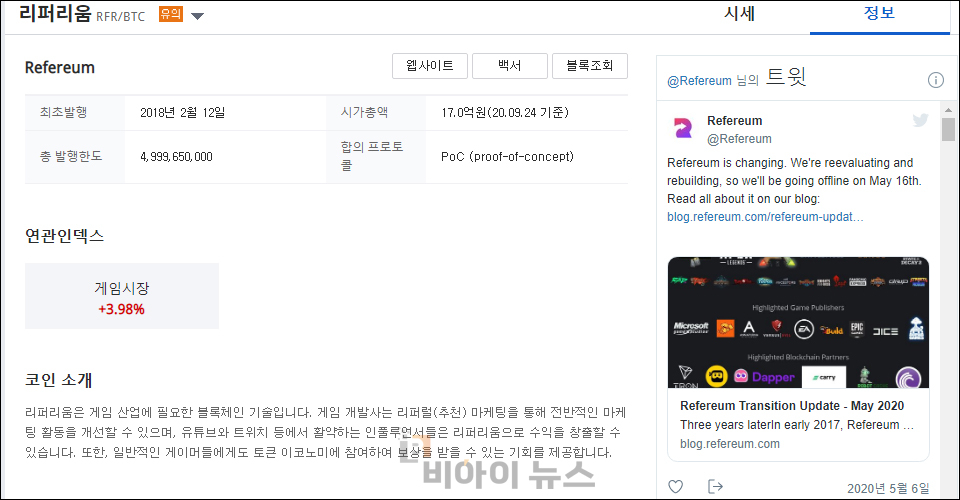Click the PoC (proof-of-concept) value
This screenshot has height=500, width=960.
(508, 157)
